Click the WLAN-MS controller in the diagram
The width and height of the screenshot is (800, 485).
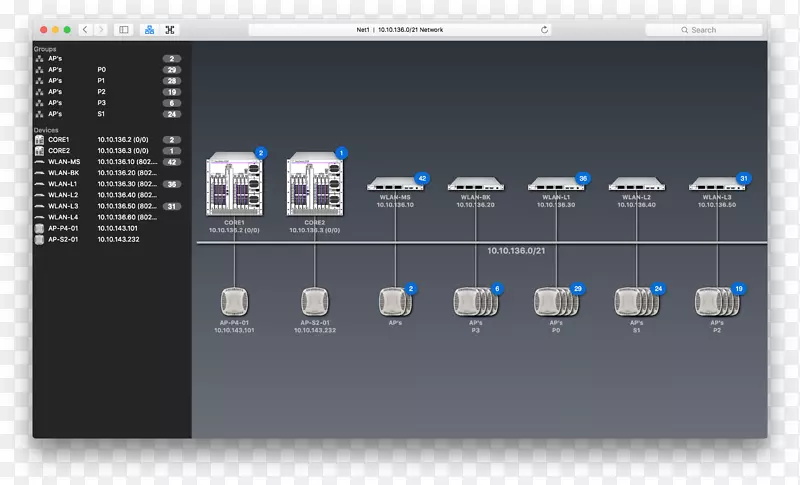pos(395,185)
